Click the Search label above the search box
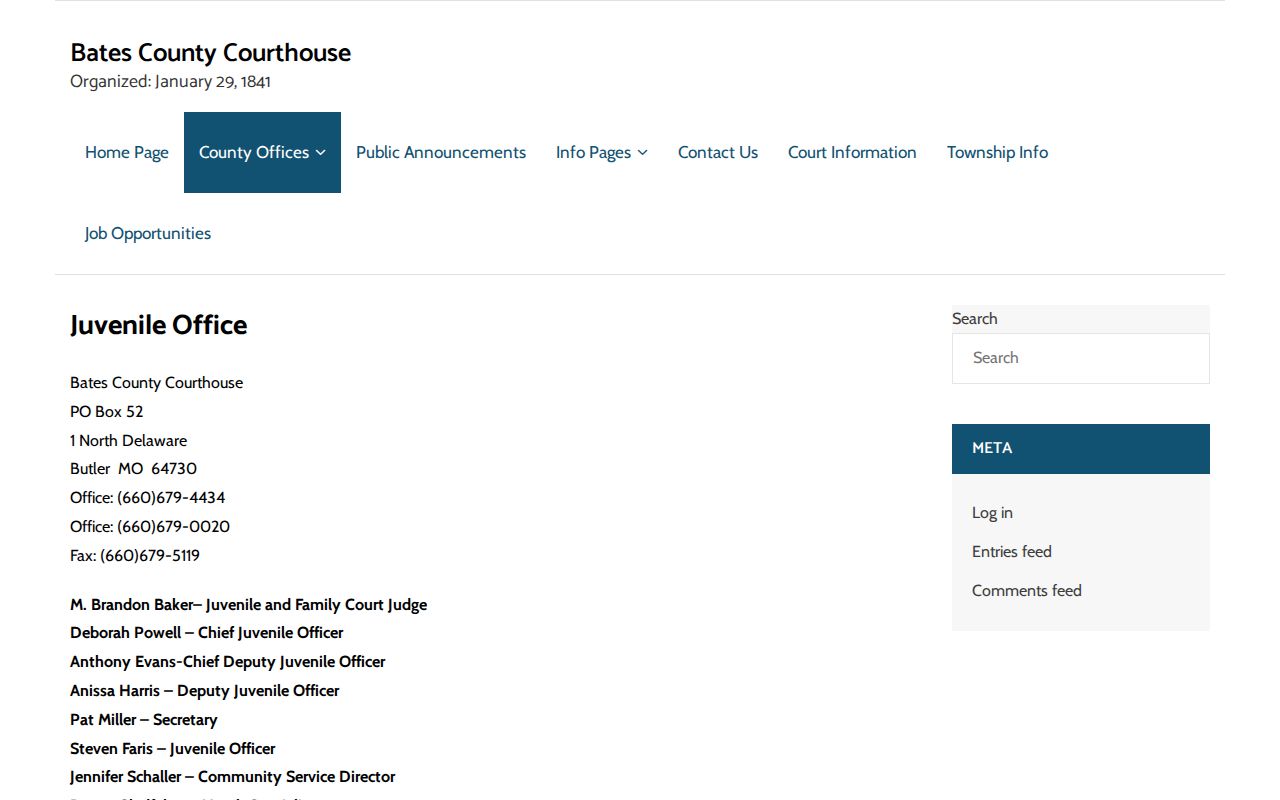 (x=975, y=319)
